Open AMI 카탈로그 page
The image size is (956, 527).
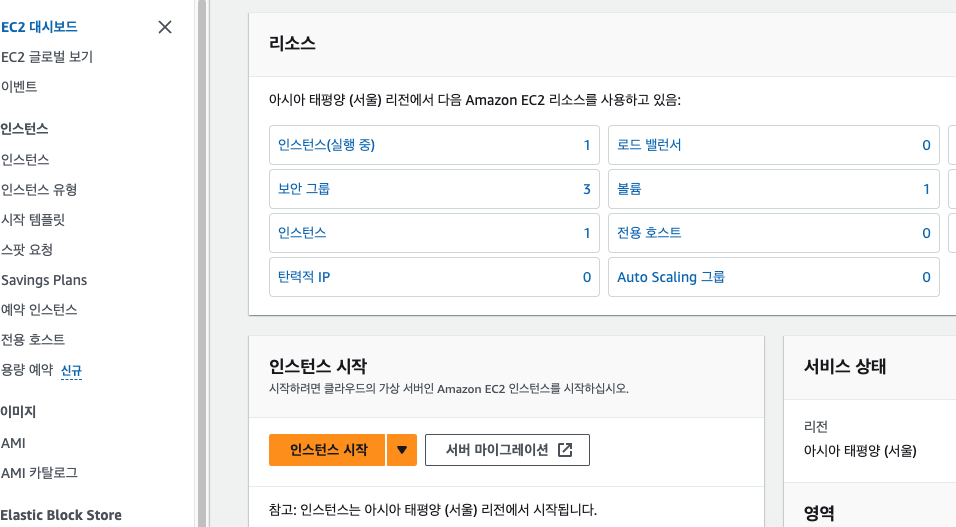(x=40, y=473)
